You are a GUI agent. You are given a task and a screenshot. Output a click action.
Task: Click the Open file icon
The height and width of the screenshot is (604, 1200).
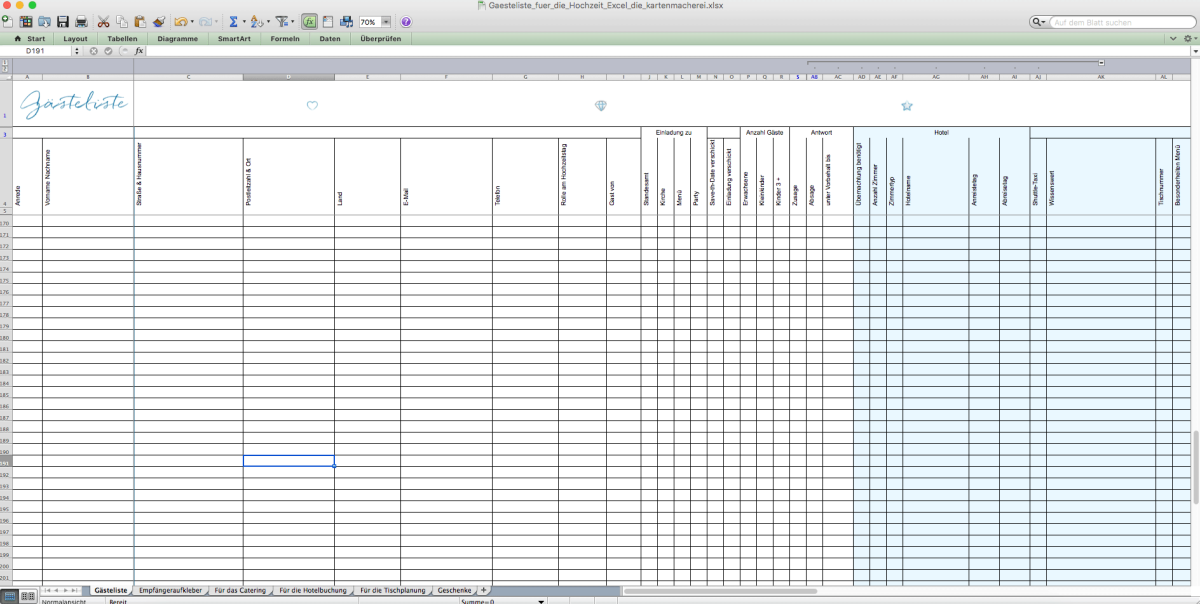point(43,21)
